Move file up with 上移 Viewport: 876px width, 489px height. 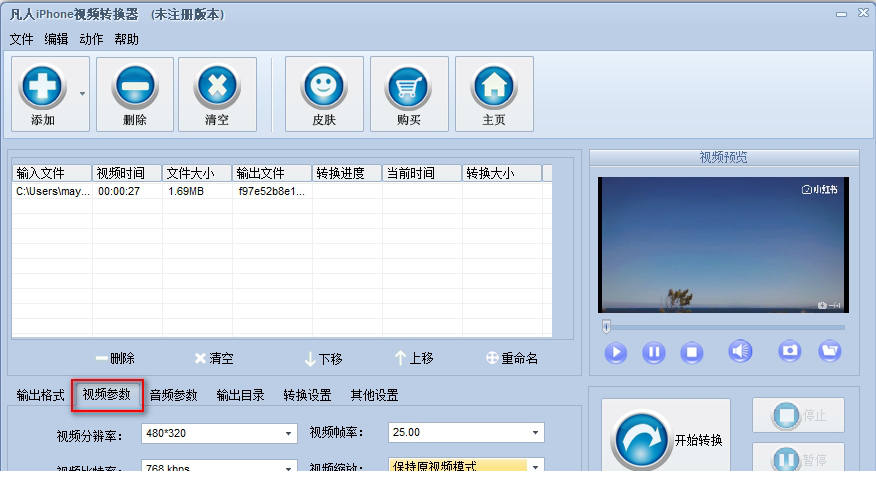click(x=414, y=358)
